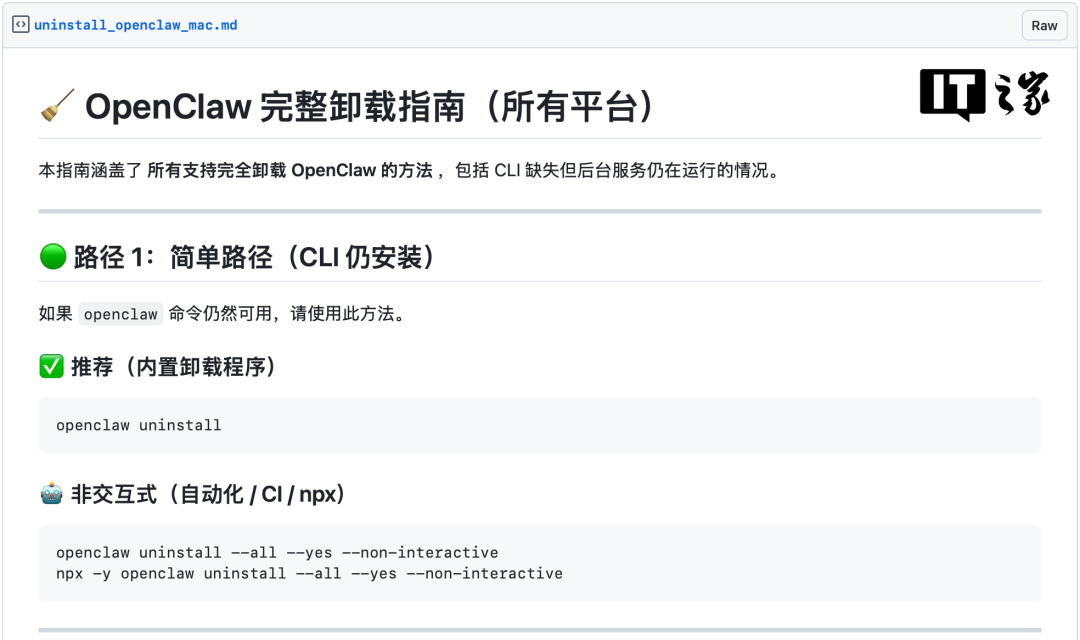The image size is (1080, 640).
Task: Click the horizontal divider above 路径 1
Action: pos(540,211)
